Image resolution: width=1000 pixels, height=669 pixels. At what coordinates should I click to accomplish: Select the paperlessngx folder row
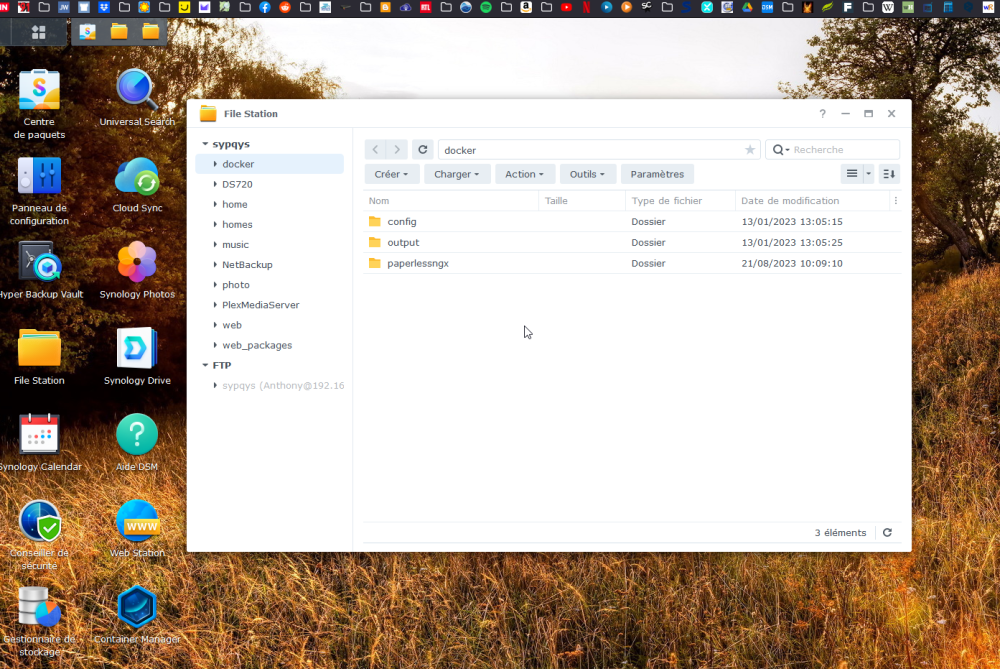(632, 263)
